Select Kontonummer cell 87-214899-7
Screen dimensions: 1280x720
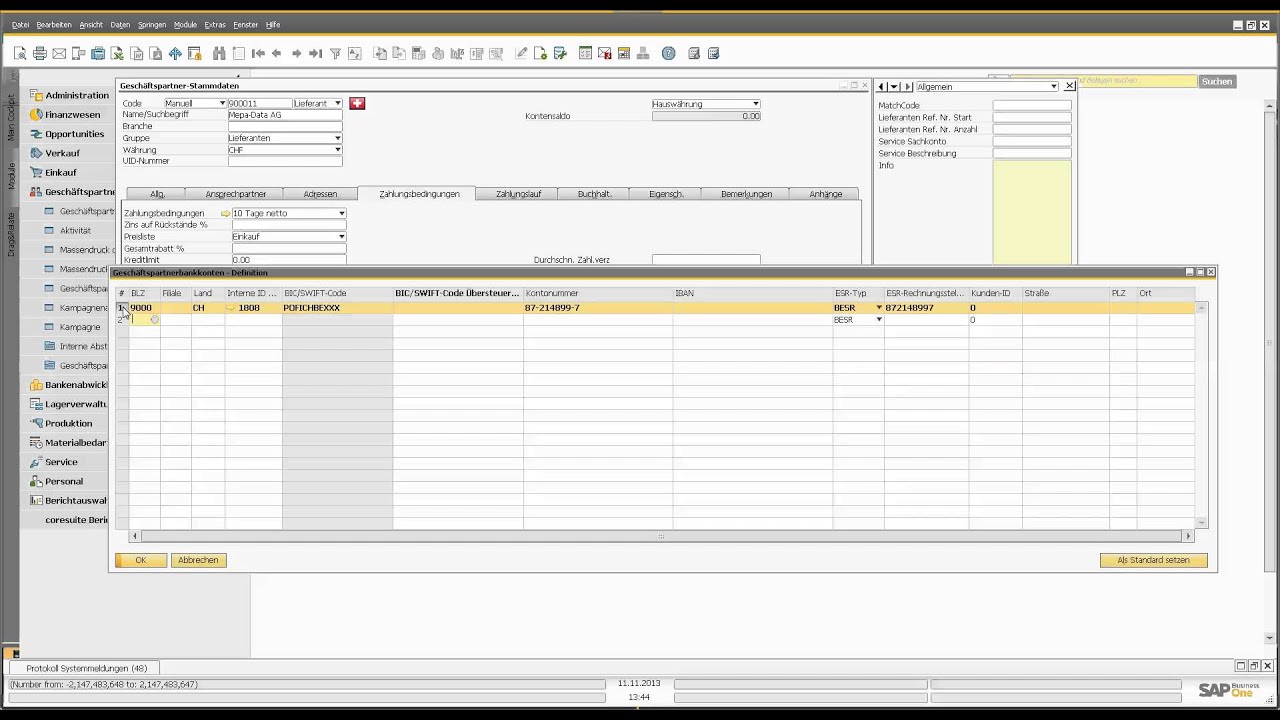[x=598, y=308]
